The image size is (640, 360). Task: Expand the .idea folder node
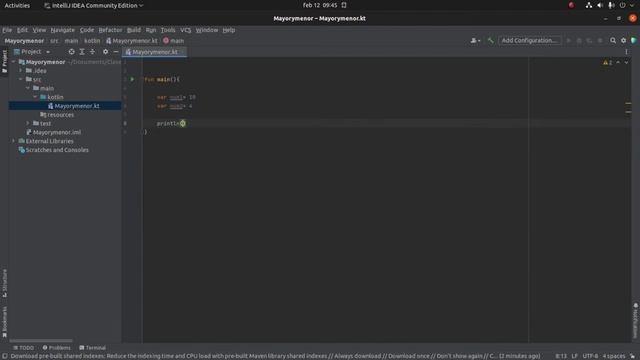(x=21, y=71)
